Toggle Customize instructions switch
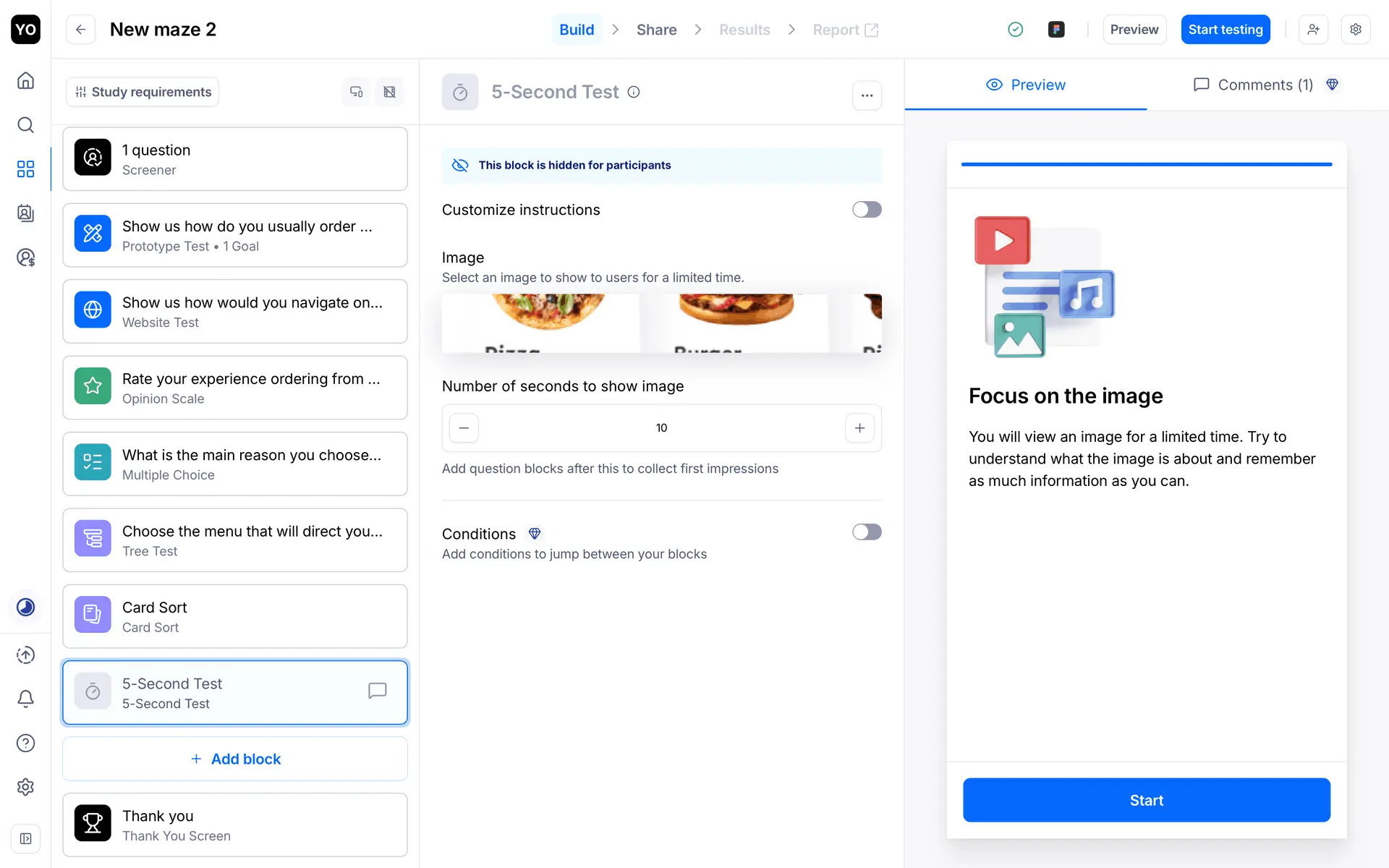The height and width of the screenshot is (868, 1389). 866,210
